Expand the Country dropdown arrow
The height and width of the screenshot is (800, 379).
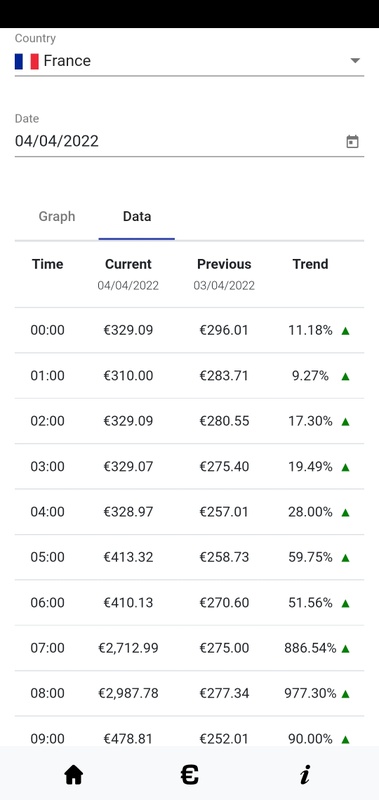coord(355,61)
